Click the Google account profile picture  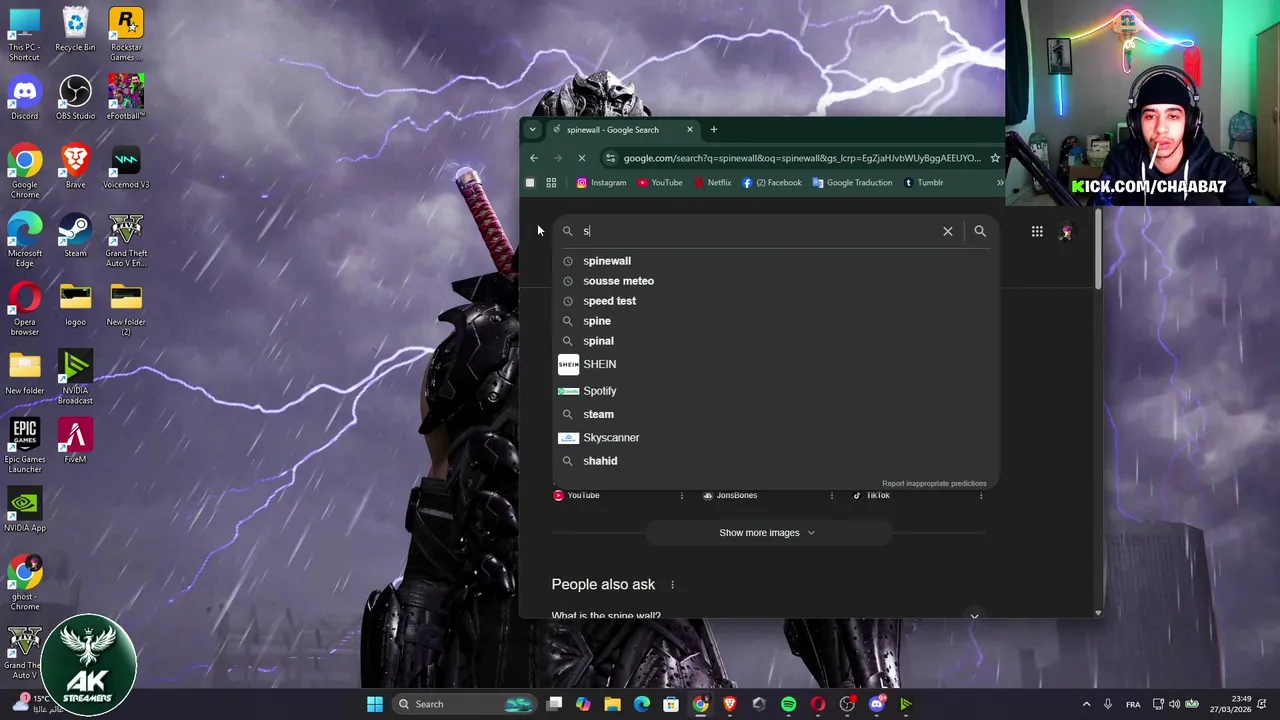click(1066, 231)
